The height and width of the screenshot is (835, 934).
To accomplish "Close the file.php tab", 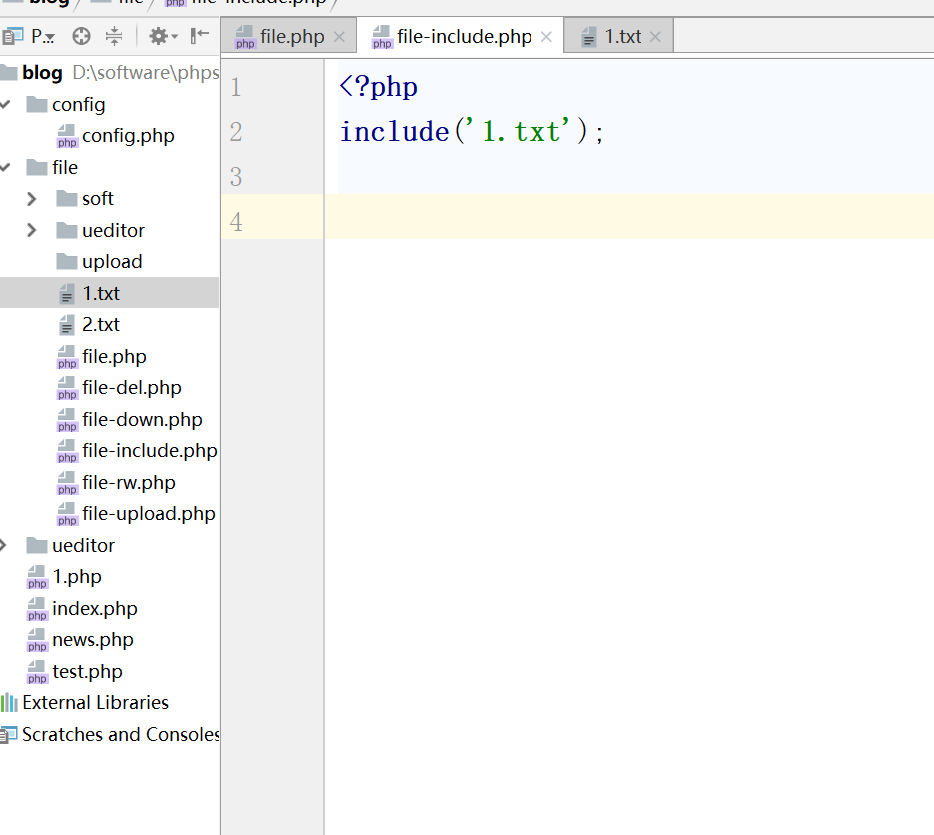I will click(x=339, y=37).
